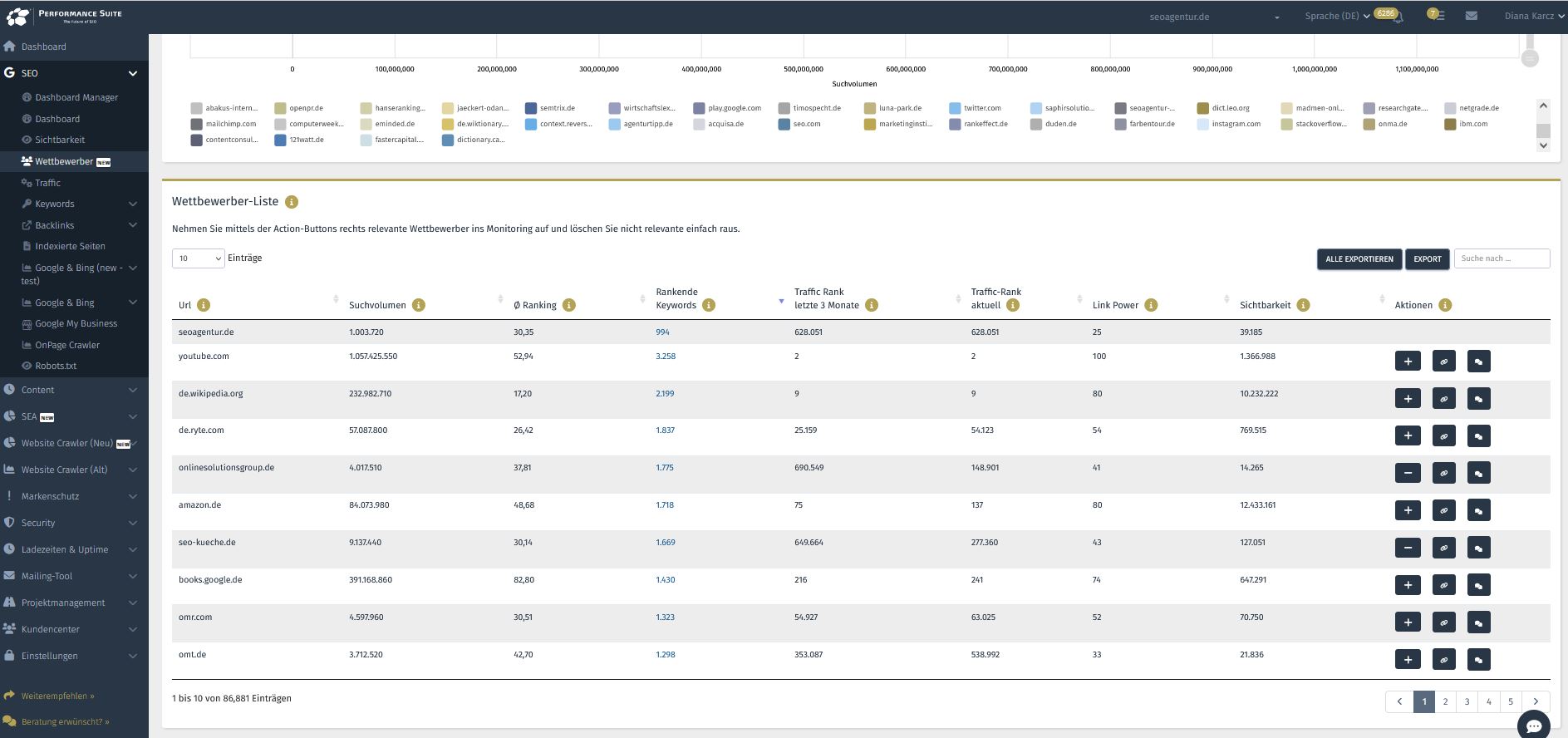Remove seo-kueche.de from monitoring via minus button
The width and height of the screenshot is (1568, 738).
[1408, 549]
